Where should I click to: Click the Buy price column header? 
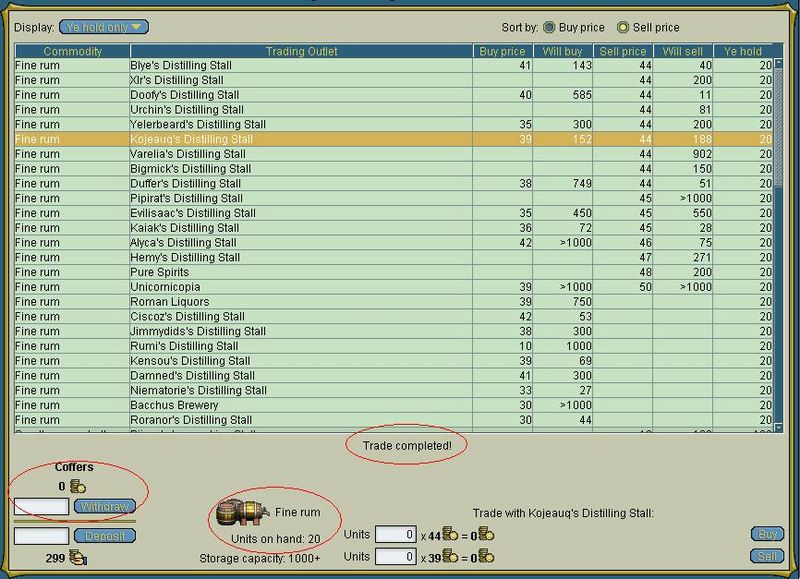click(x=503, y=51)
